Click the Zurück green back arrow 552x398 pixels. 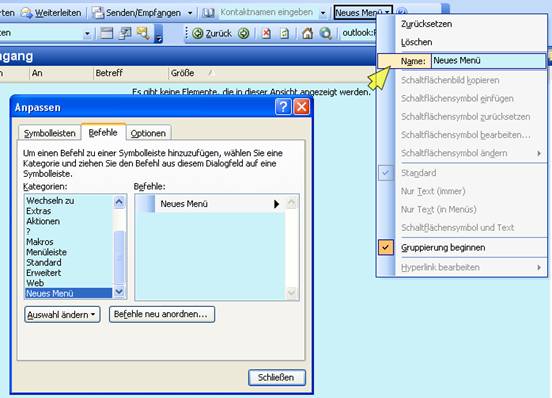point(198,33)
